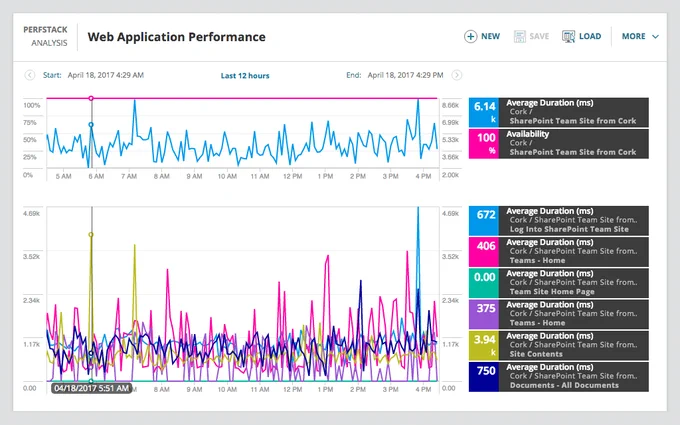Click the PERFSTACK ANALYSIS label
Screen dimensions: 680x425
tap(46, 36)
